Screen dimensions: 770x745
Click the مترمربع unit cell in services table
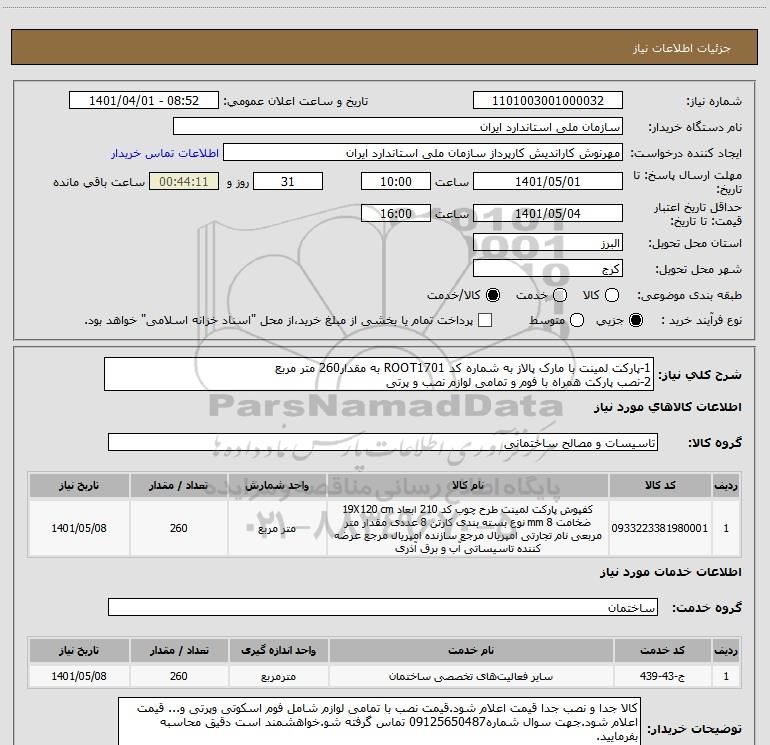[x=278, y=676]
